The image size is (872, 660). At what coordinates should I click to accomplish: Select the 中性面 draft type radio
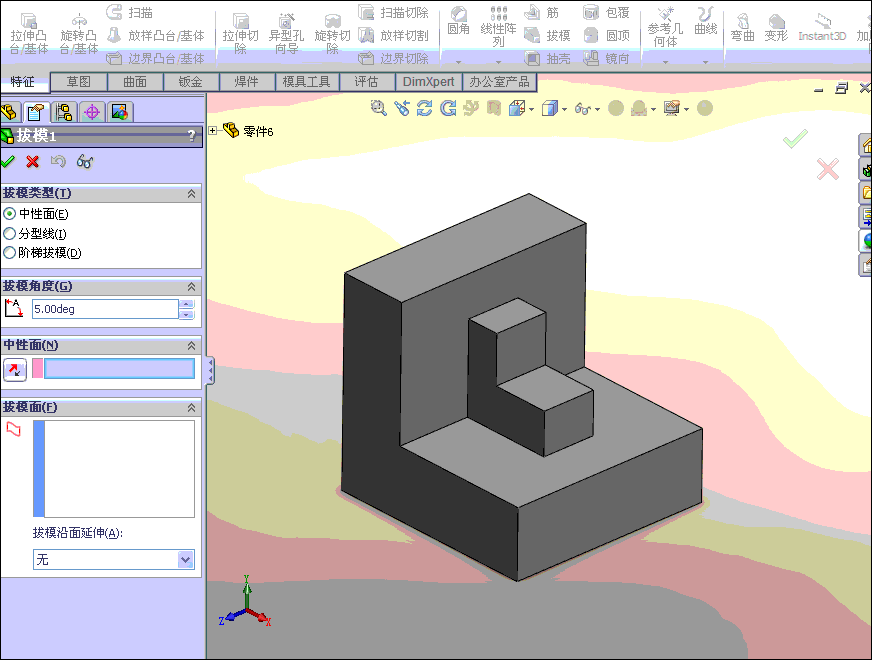click(9, 214)
